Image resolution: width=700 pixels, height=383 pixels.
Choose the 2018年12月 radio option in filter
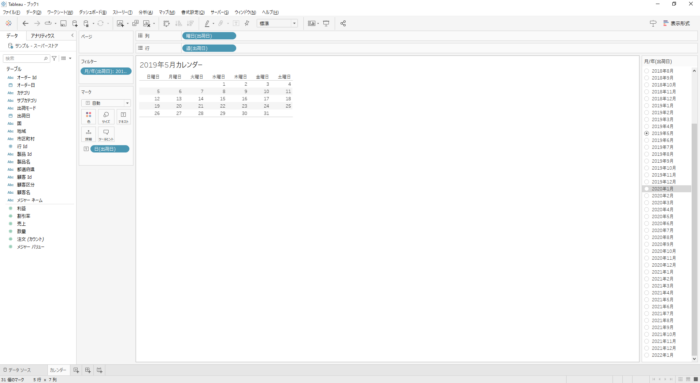coord(646,99)
